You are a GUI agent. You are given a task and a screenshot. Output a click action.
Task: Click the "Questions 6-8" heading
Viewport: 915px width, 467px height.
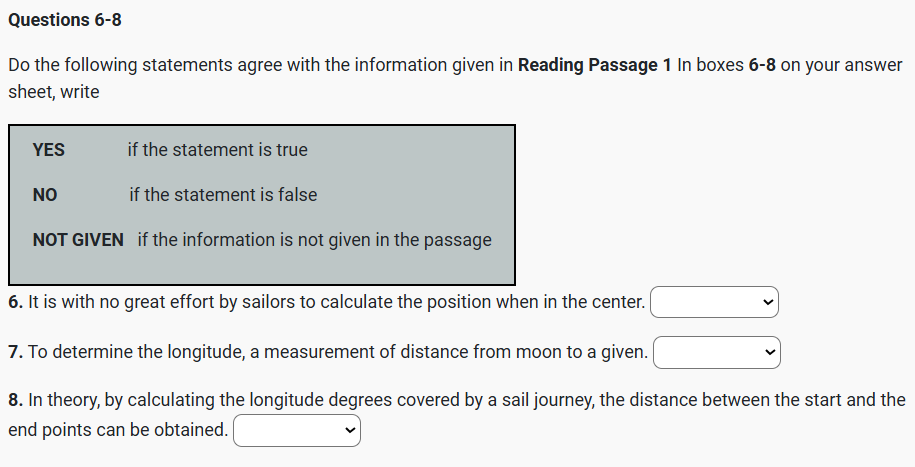(65, 20)
